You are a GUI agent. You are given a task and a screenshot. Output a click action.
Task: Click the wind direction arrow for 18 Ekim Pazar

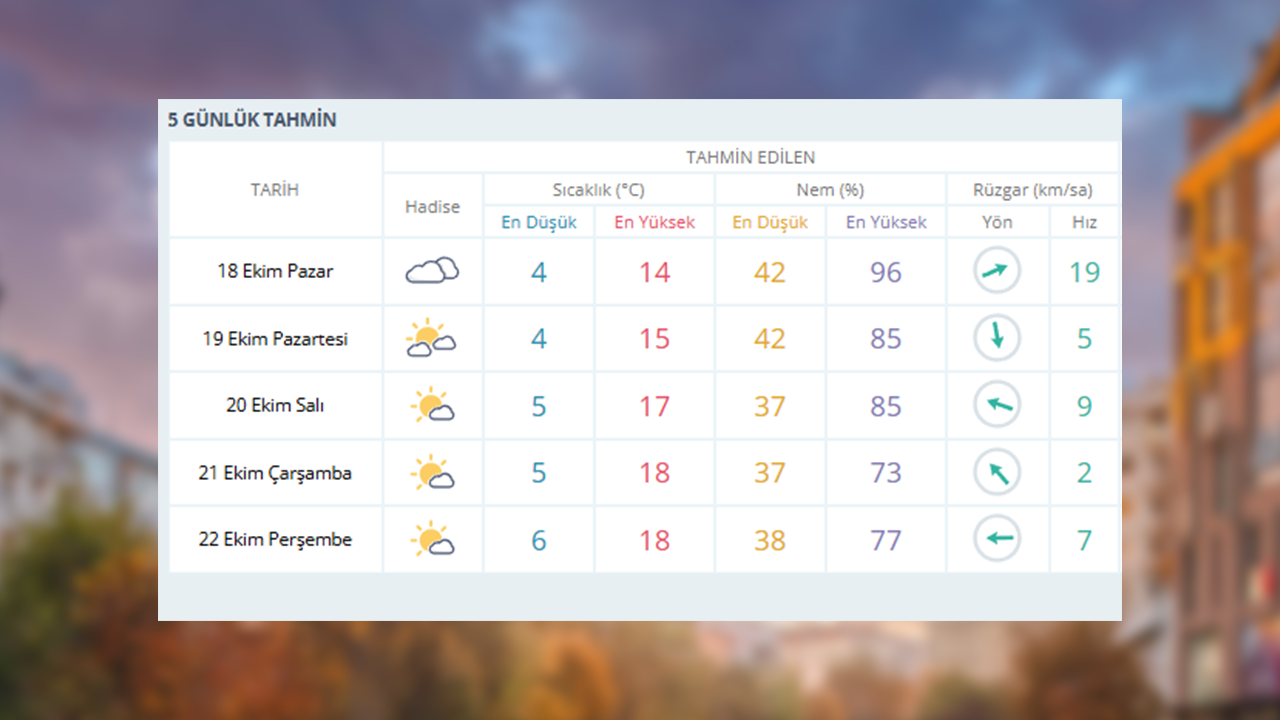pyautogui.click(x=997, y=271)
